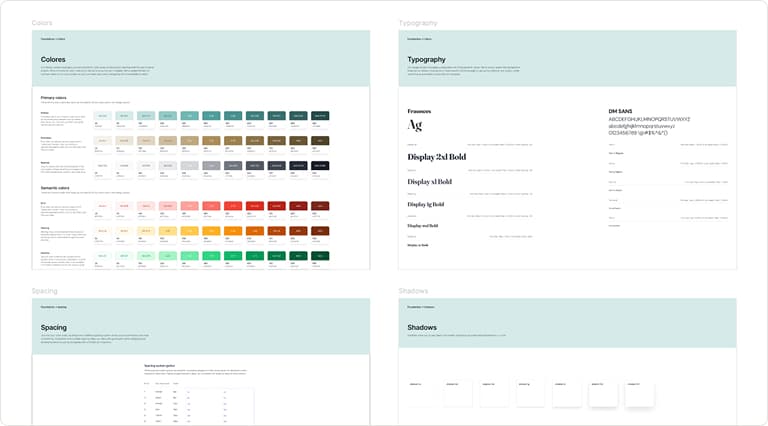Choose the near-black swatch in Neutral row
The width and height of the screenshot is (768, 426).
coord(320,166)
